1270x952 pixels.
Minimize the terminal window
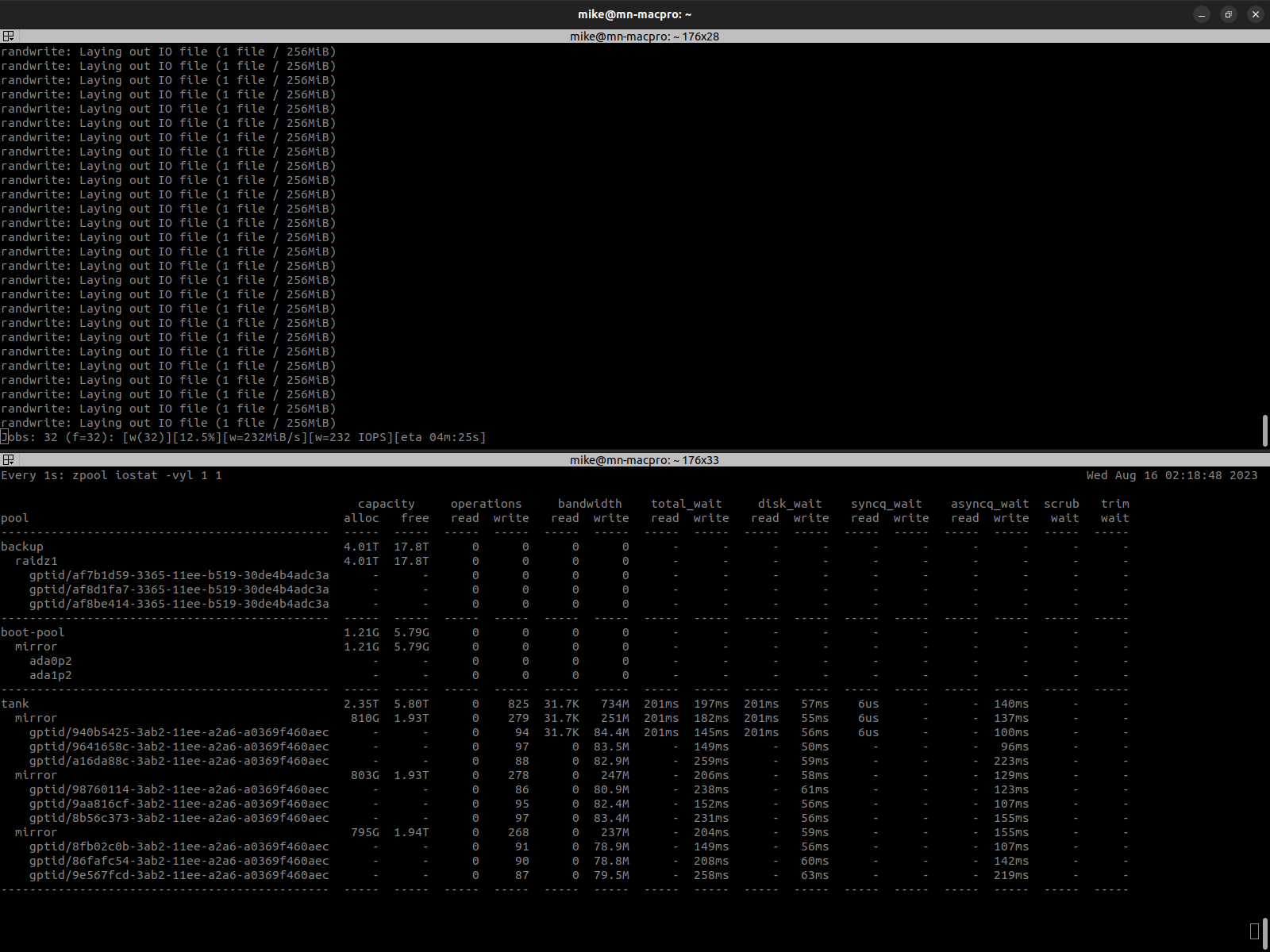click(1202, 14)
